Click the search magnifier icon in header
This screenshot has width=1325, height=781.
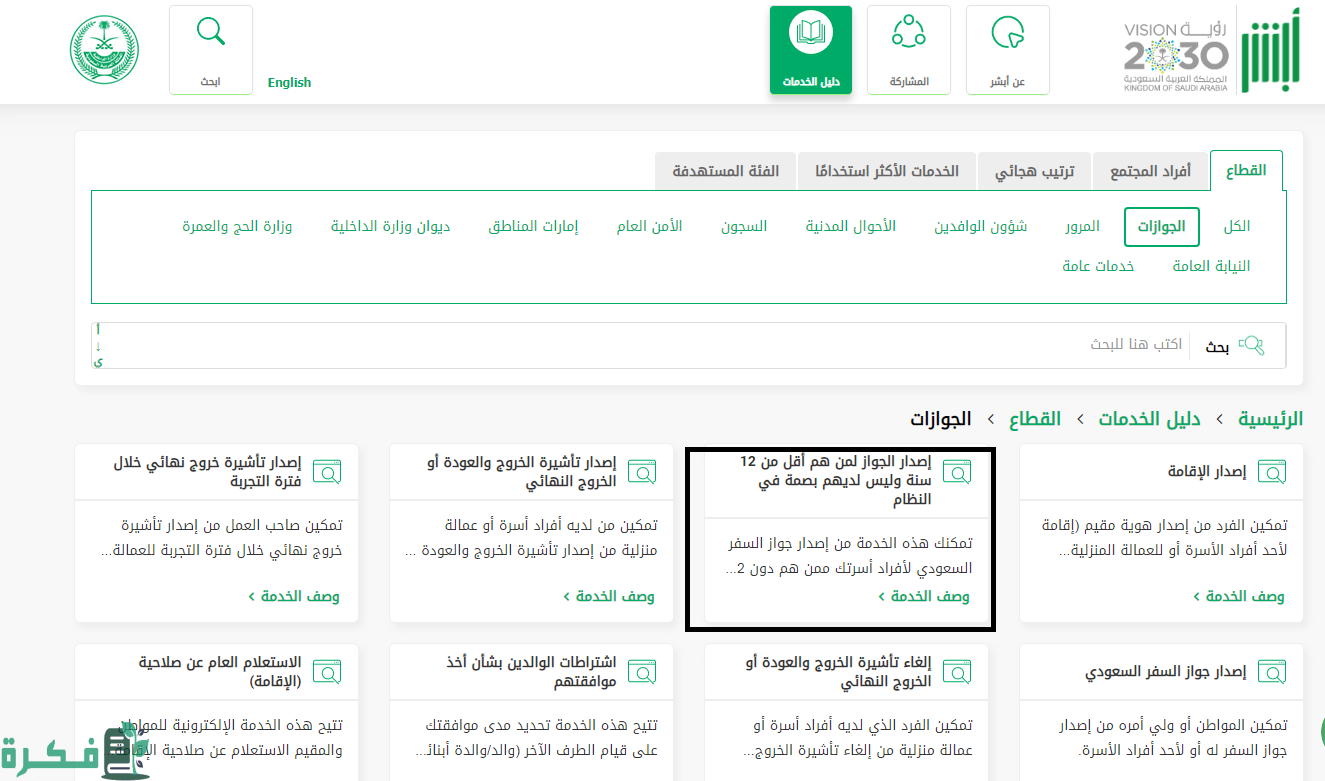click(211, 33)
